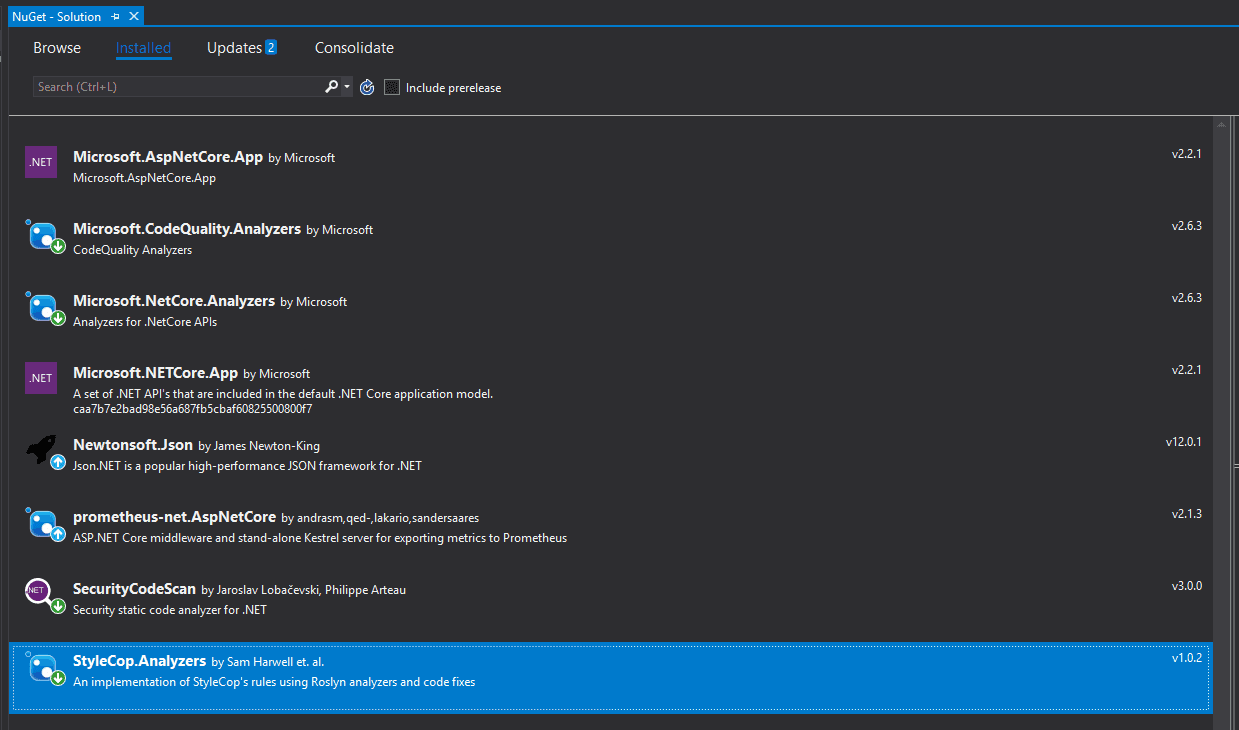The width and height of the screenshot is (1239, 730).
Task: Enable Include prerelease checkbox
Action: tap(392, 87)
